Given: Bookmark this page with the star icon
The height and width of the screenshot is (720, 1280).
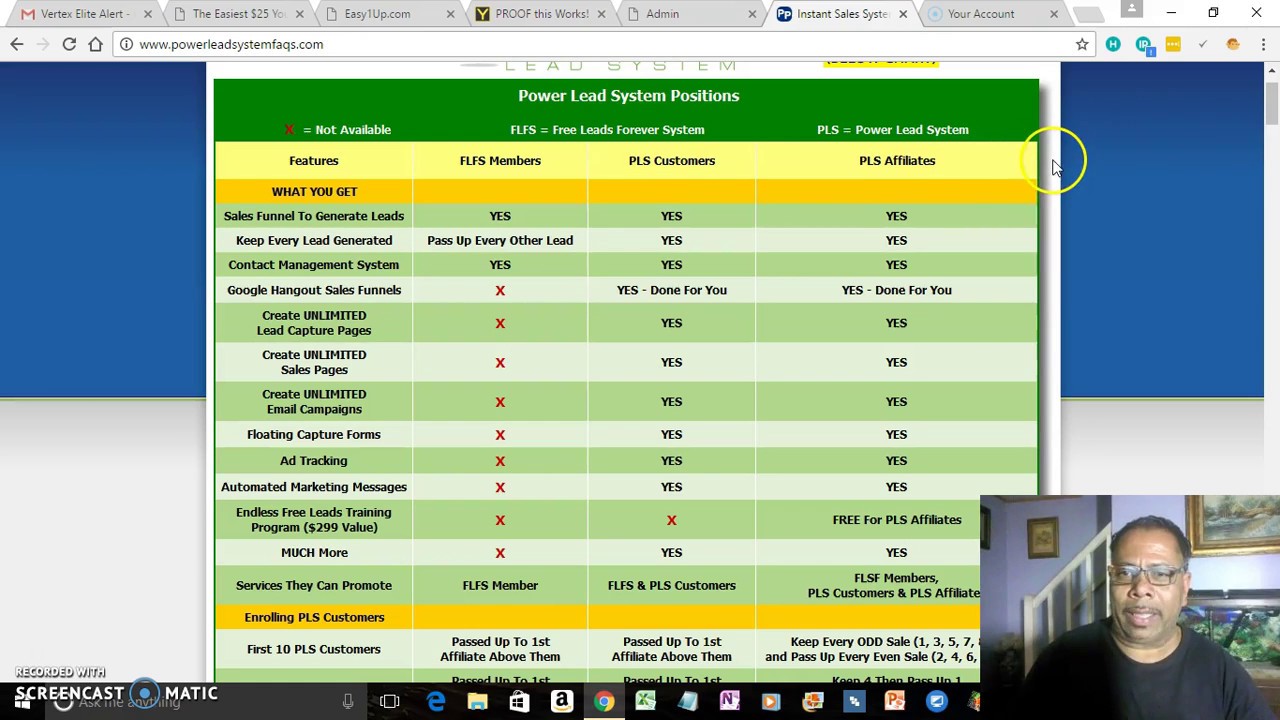Looking at the screenshot, I should click(x=1082, y=44).
